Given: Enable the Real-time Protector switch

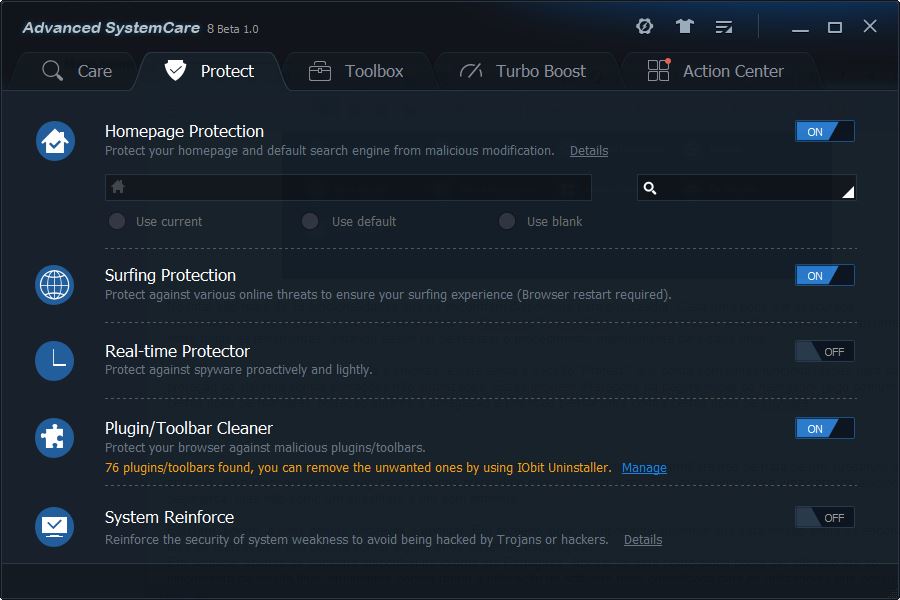Looking at the screenshot, I should [825, 351].
